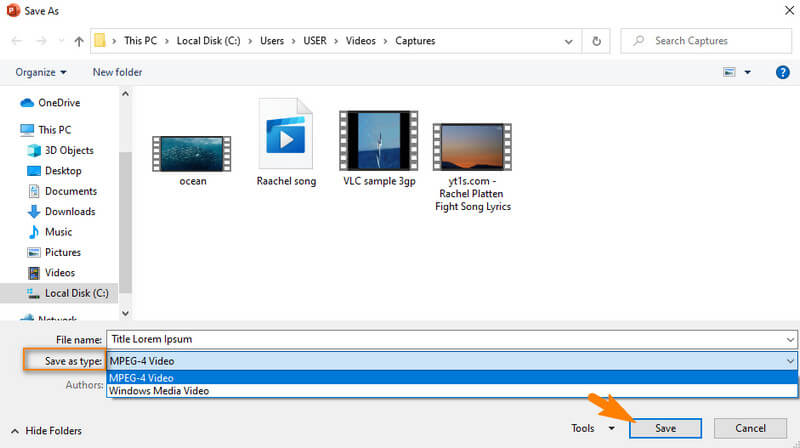Select This PC in navigation pane
Image resolution: width=800 pixels, height=448 pixels.
click(x=45, y=130)
